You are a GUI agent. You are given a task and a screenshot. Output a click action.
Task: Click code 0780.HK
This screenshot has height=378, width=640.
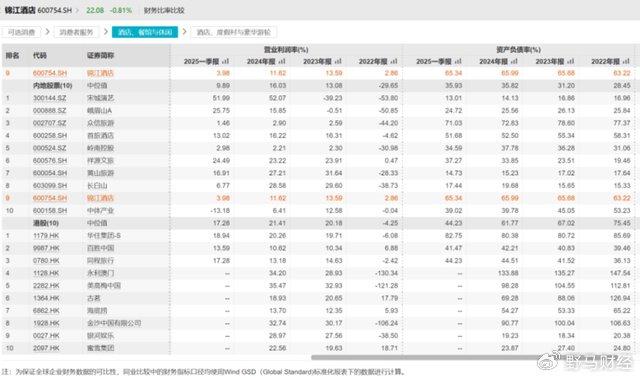point(46,261)
